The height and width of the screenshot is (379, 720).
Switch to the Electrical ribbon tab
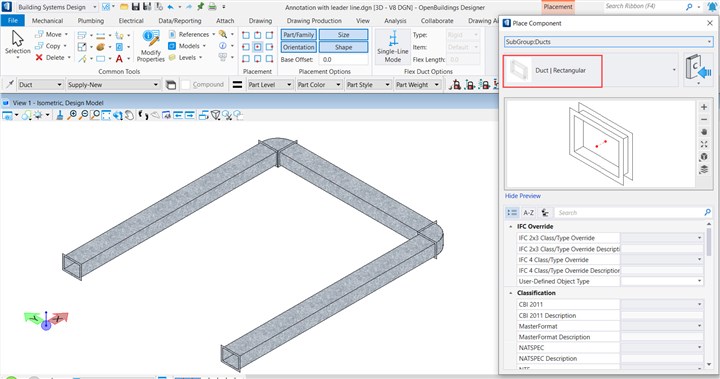pyautogui.click(x=131, y=21)
